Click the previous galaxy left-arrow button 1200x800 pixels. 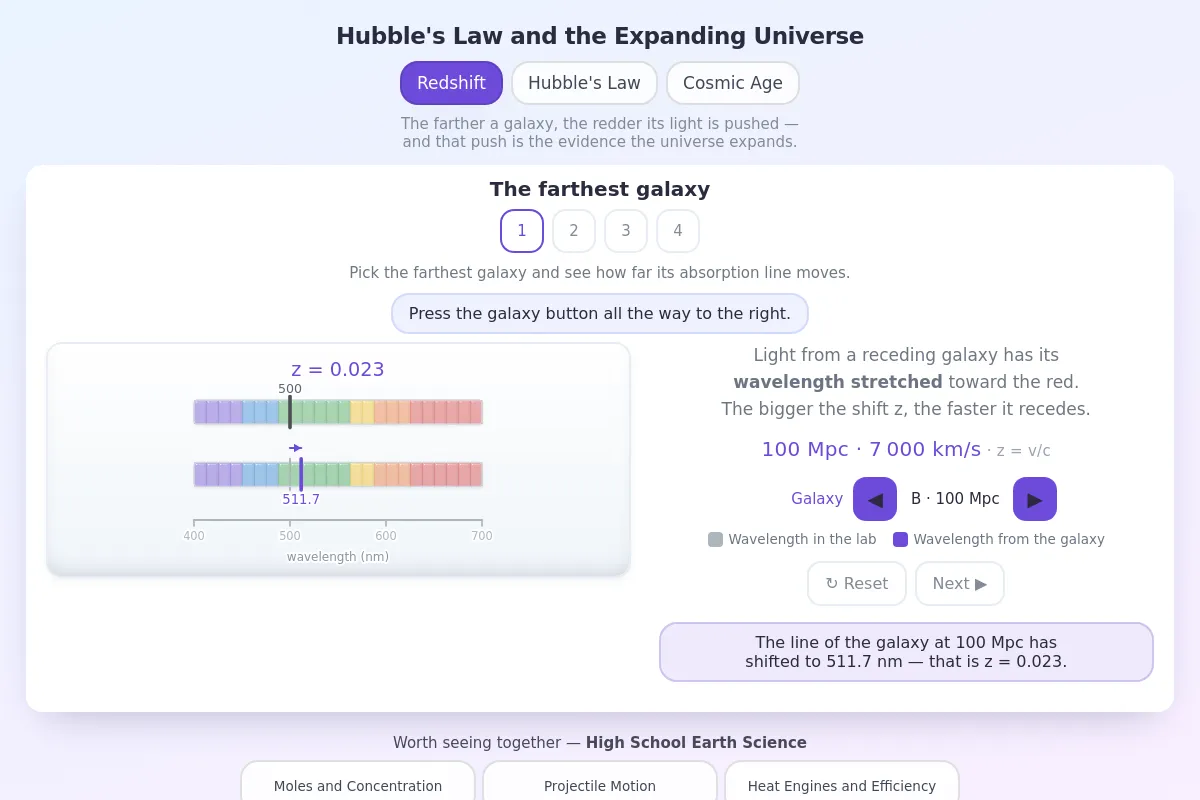coord(875,499)
